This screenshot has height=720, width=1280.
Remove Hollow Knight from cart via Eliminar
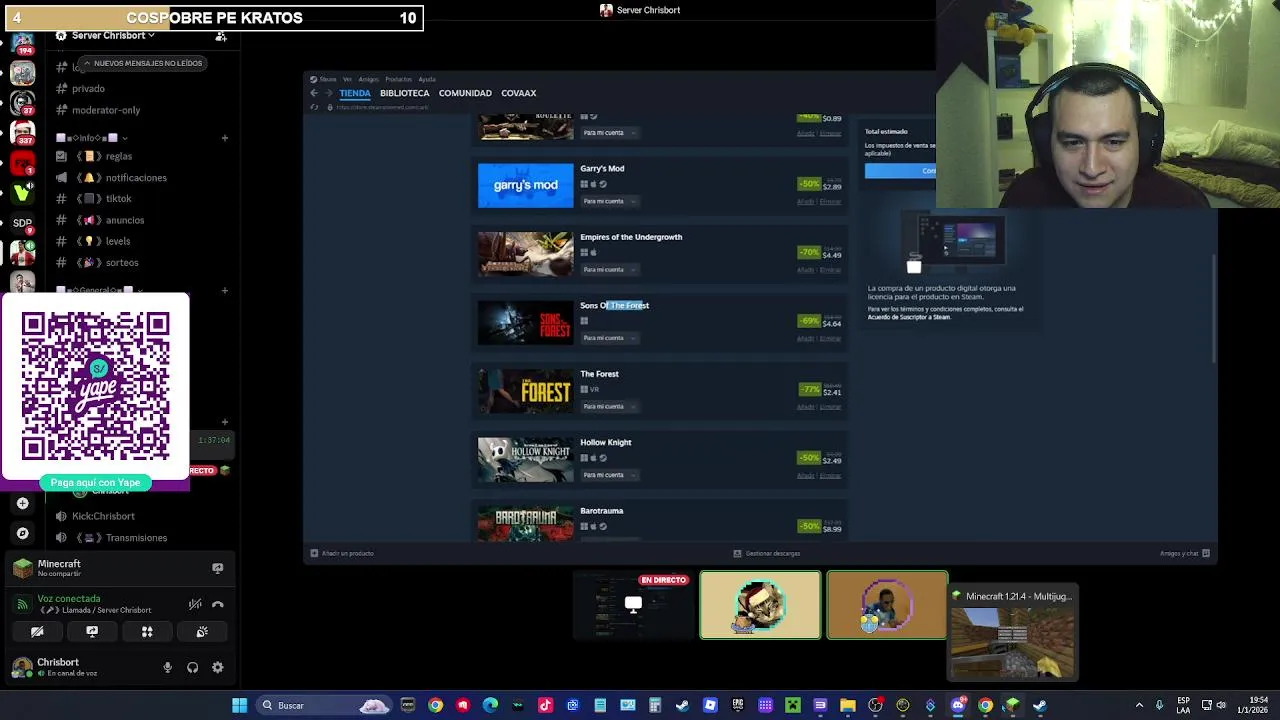pos(831,476)
